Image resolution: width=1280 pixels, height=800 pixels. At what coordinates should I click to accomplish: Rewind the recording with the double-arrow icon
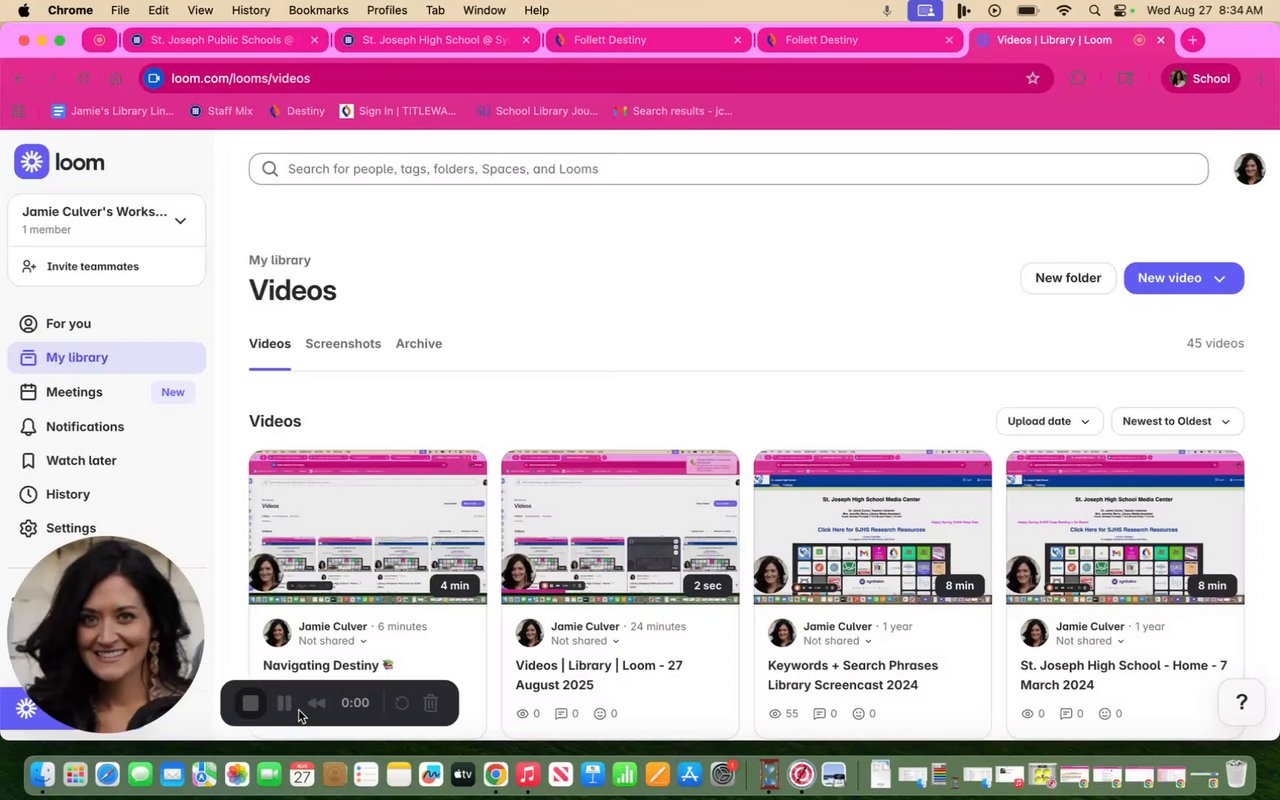[316, 703]
